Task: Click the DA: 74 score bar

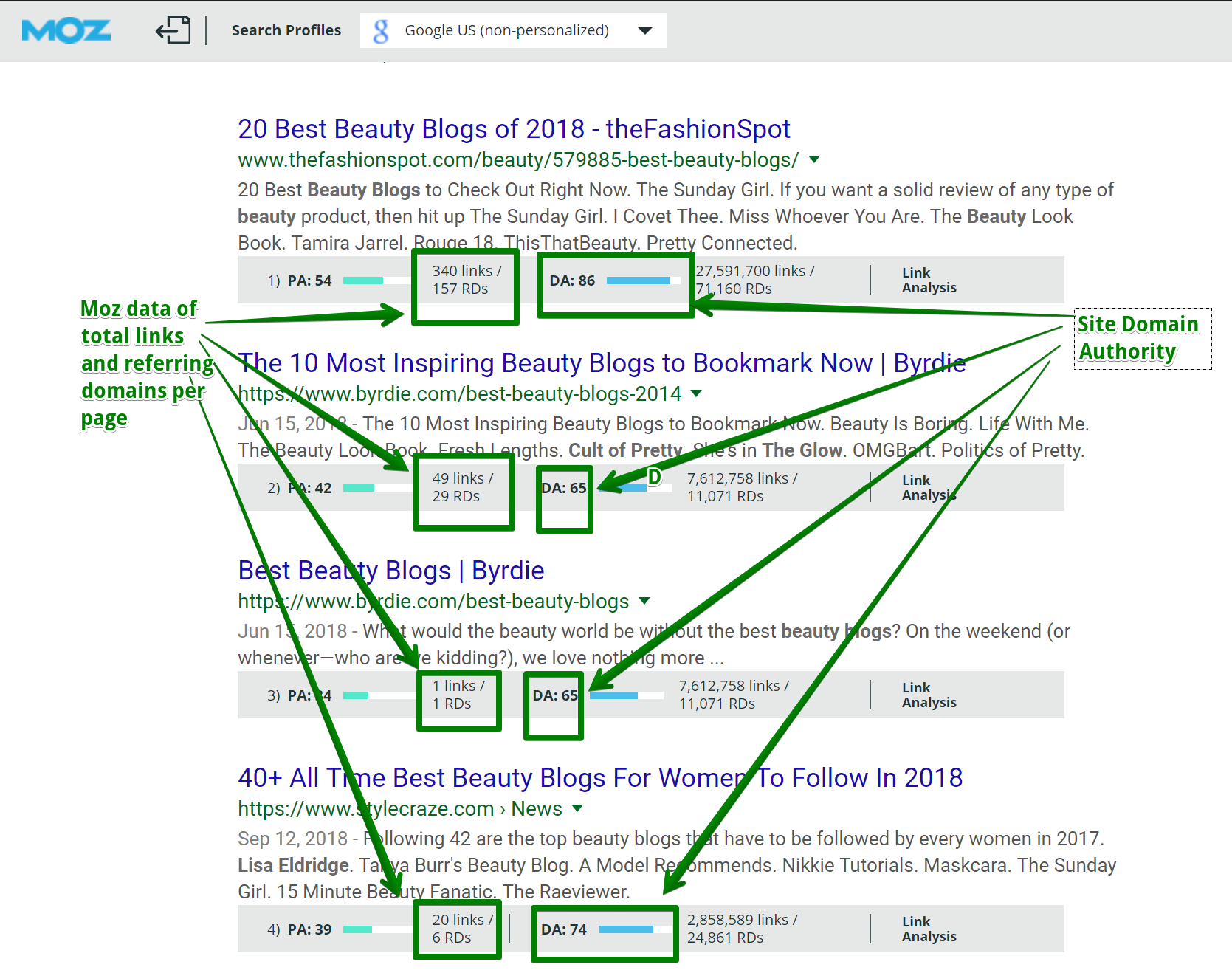Action: tap(634, 929)
